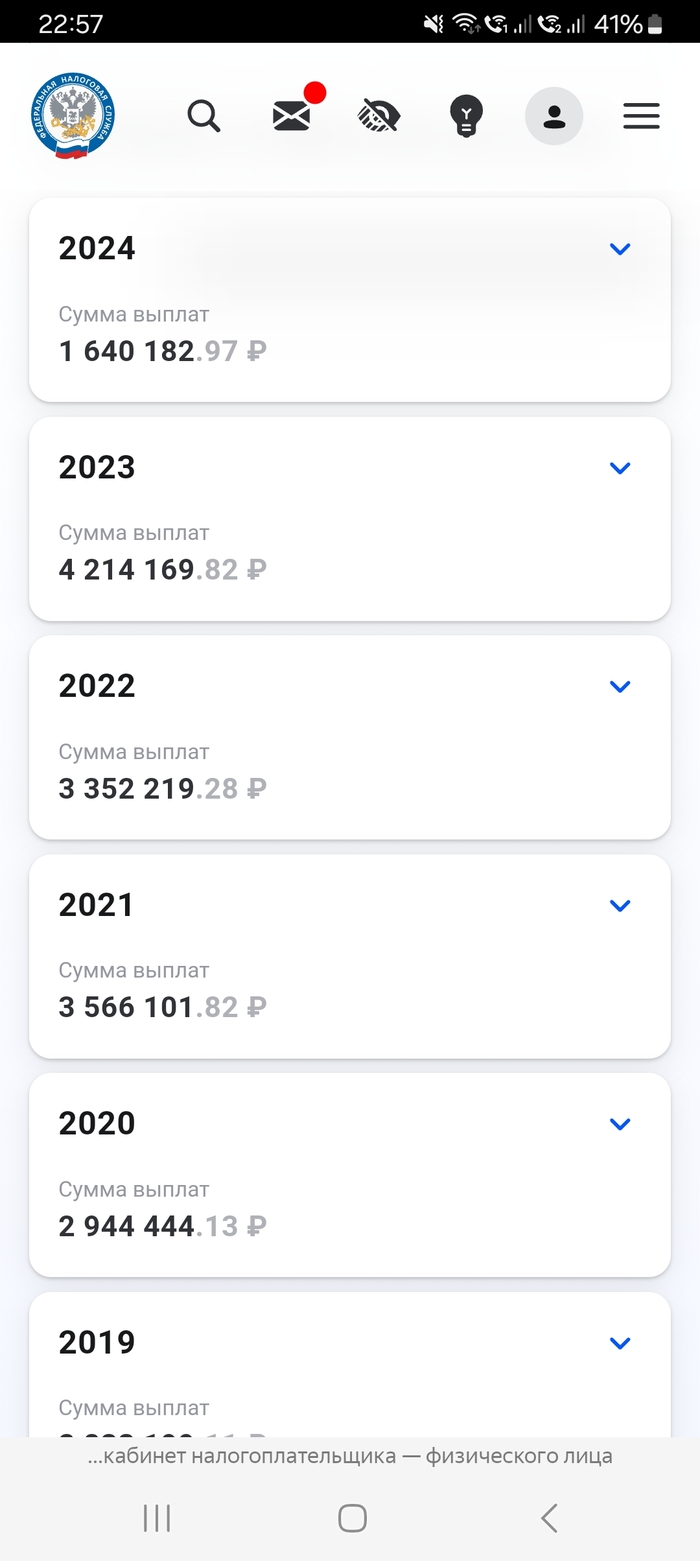
Task: Tap the Android back navigation button
Action: click(548, 1518)
